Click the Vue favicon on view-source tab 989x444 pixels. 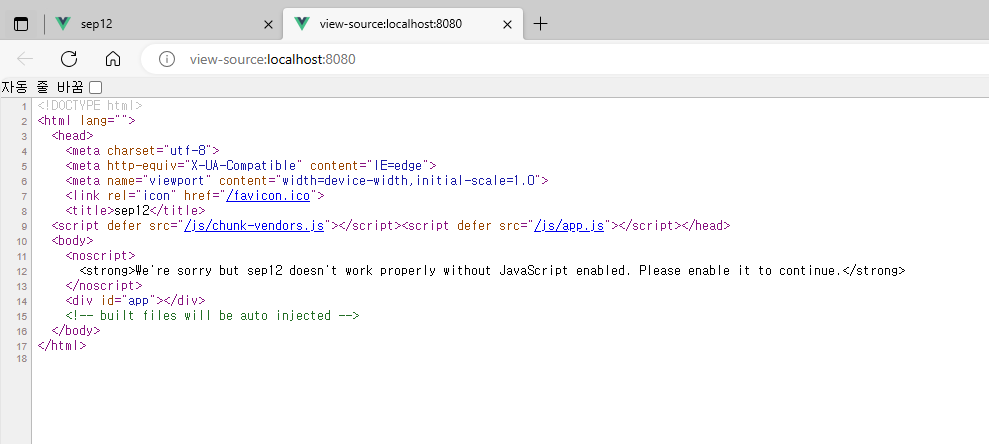[302, 24]
